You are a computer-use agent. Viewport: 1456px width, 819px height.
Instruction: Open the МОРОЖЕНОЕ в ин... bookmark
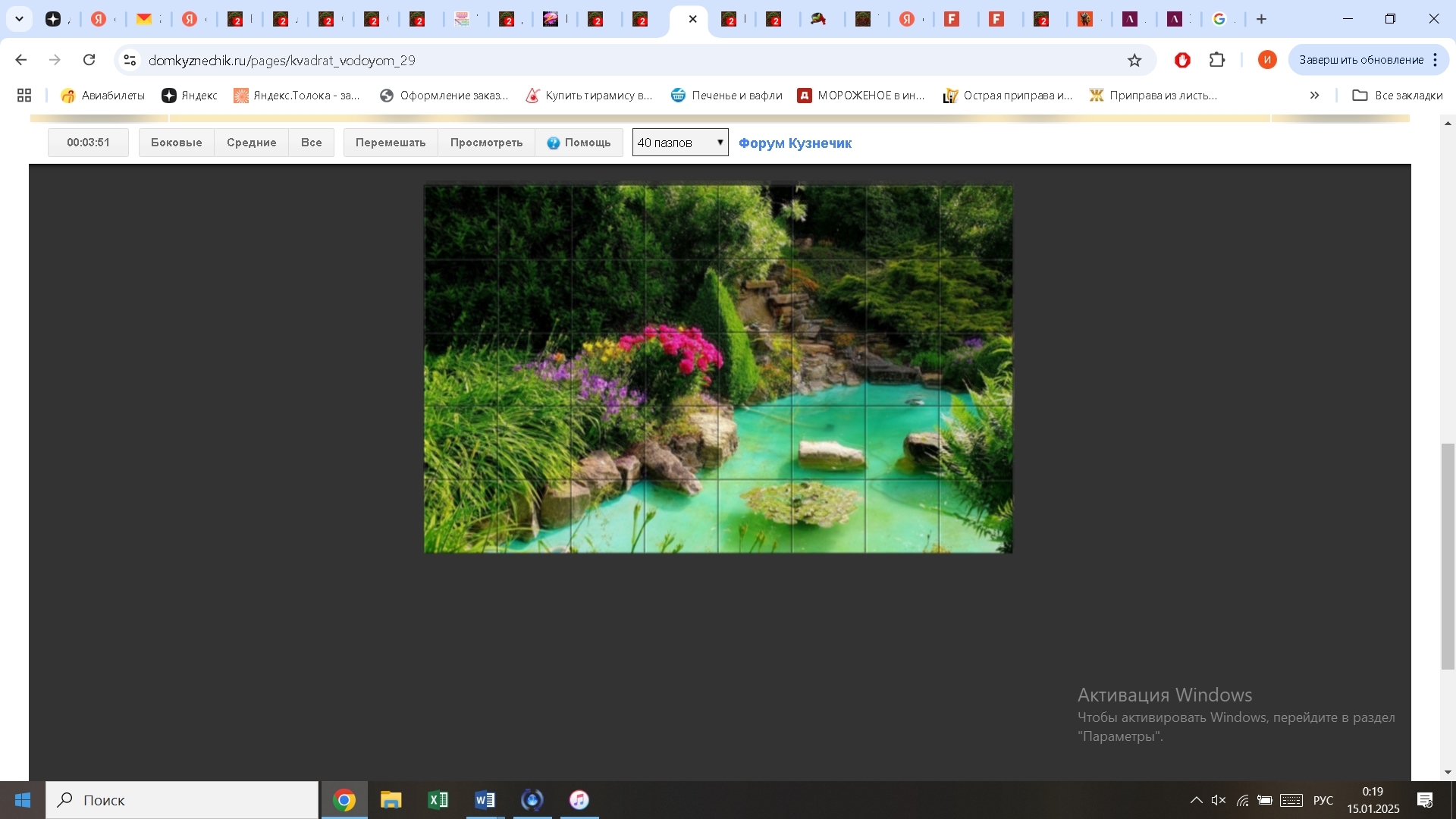(x=861, y=95)
